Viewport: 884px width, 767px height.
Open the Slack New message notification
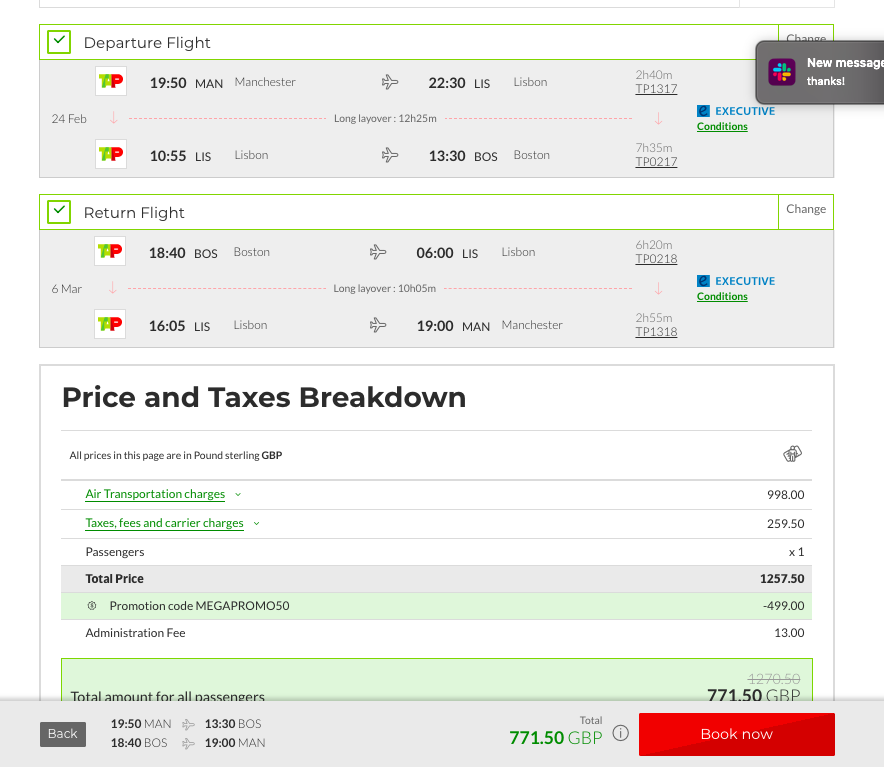point(820,72)
